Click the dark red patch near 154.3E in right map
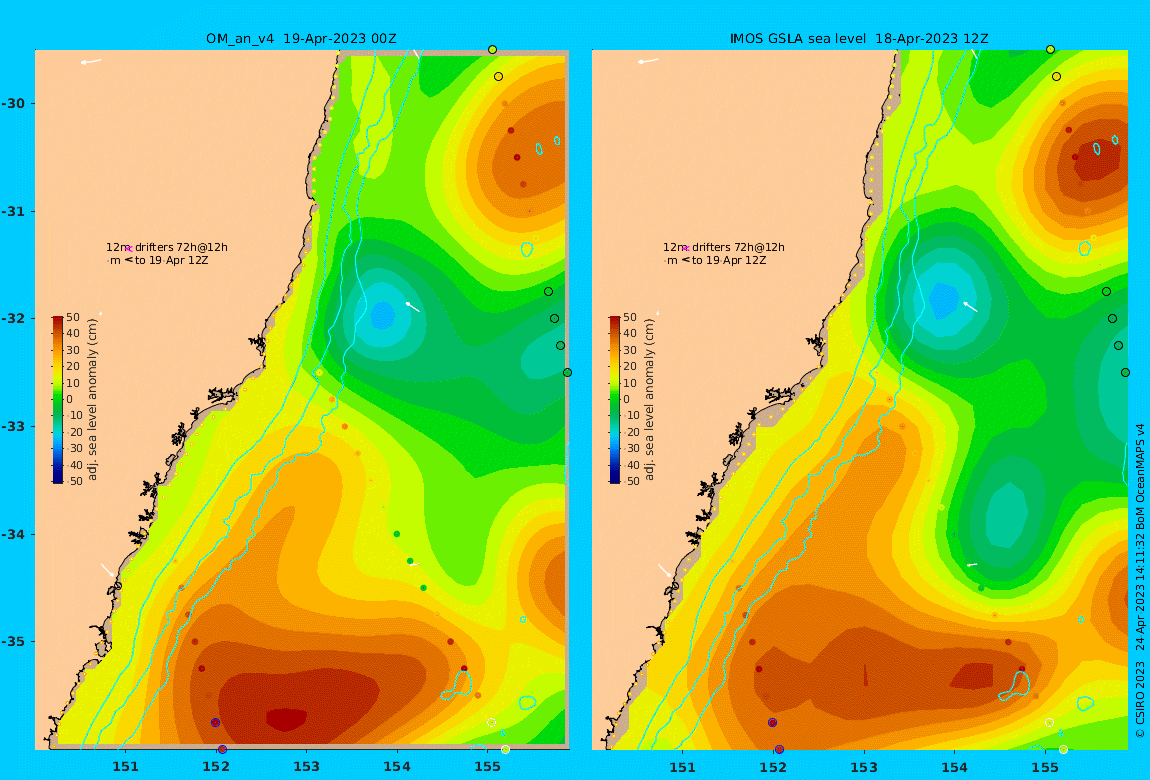1150x780 pixels. click(x=973, y=675)
